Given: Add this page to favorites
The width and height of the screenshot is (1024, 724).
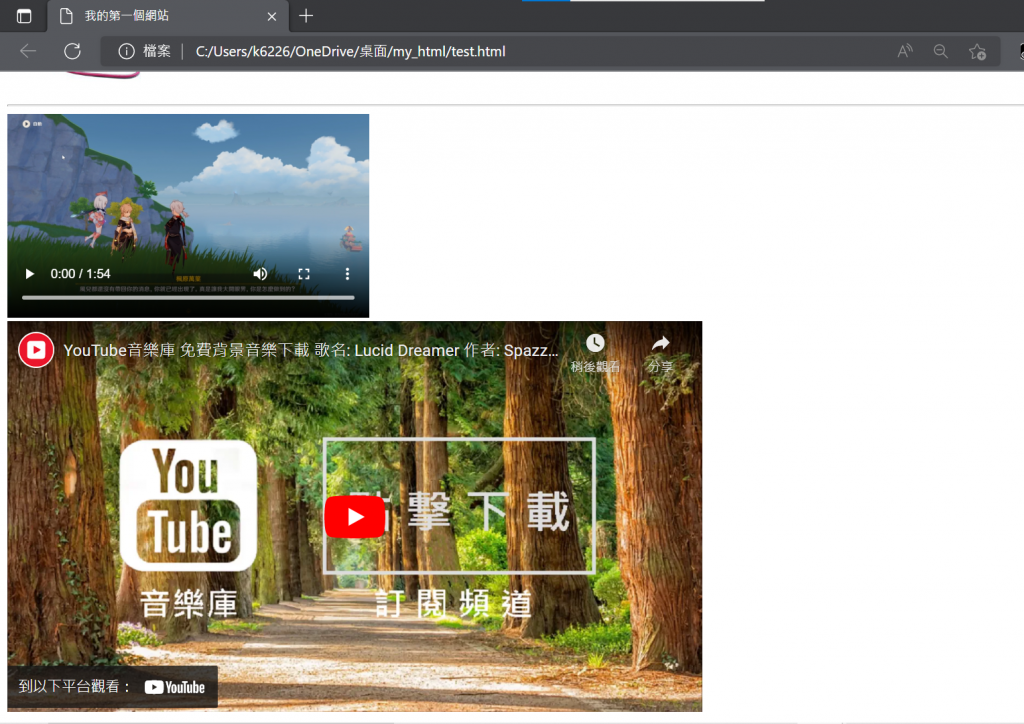Looking at the screenshot, I should [x=977, y=52].
